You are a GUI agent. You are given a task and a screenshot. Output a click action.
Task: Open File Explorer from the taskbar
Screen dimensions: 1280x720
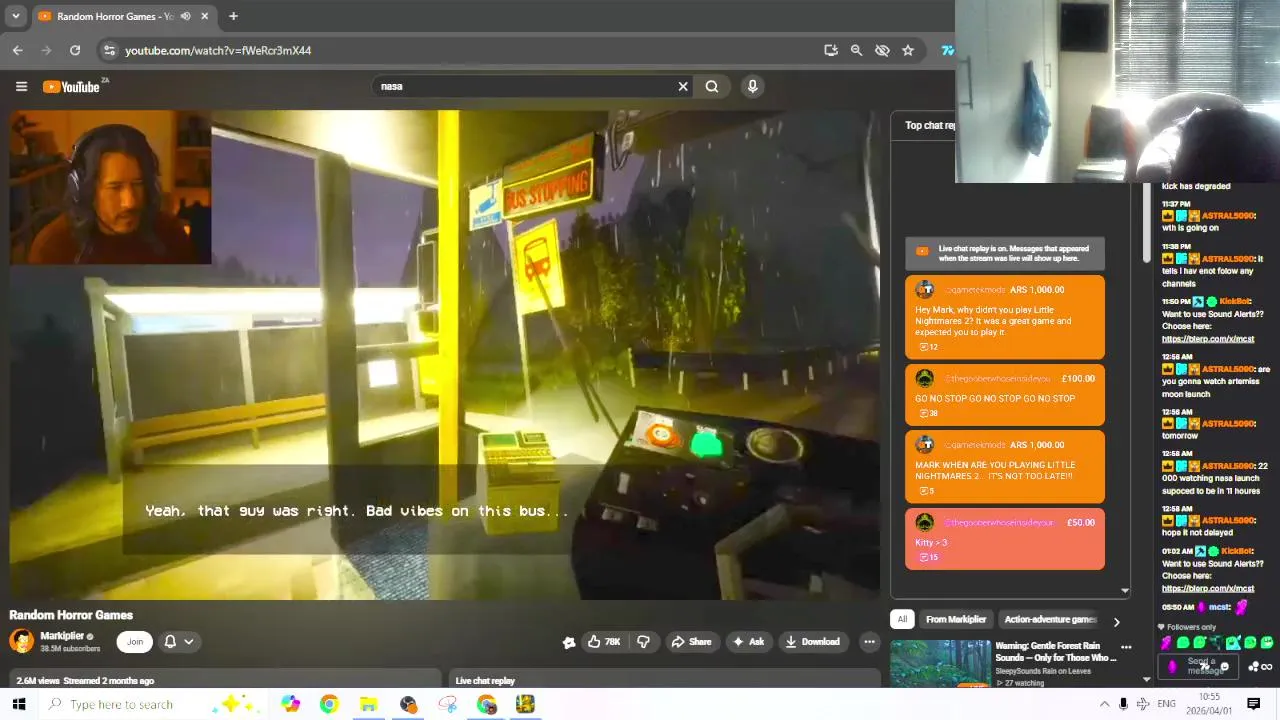(369, 704)
